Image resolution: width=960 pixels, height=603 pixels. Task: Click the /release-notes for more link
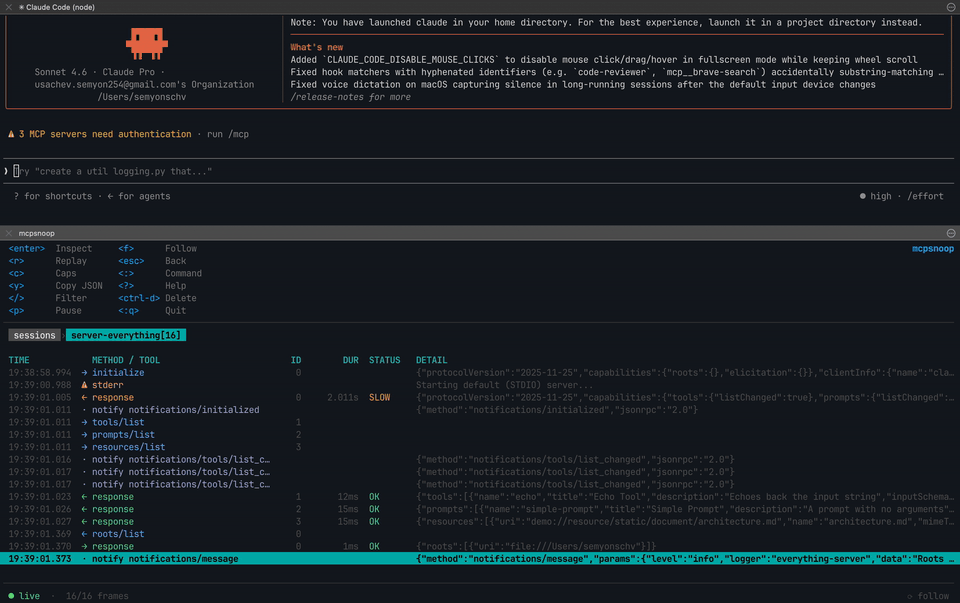[x=350, y=97]
